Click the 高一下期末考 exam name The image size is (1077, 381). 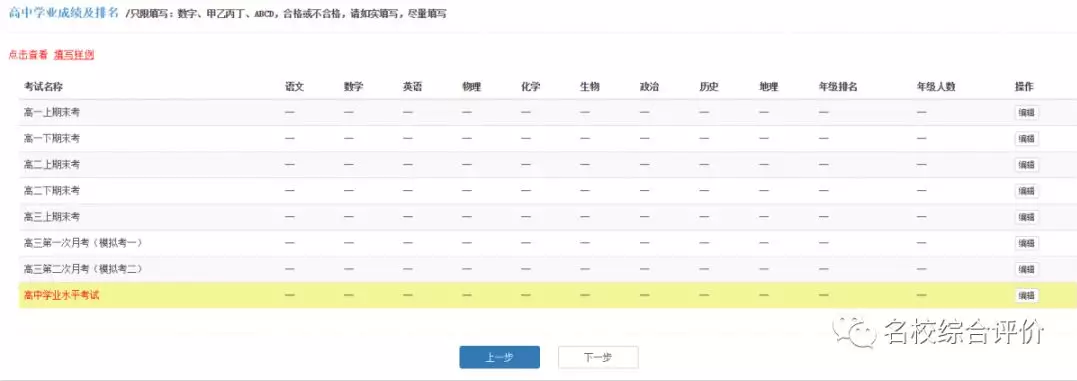pyautogui.click(x=52, y=138)
